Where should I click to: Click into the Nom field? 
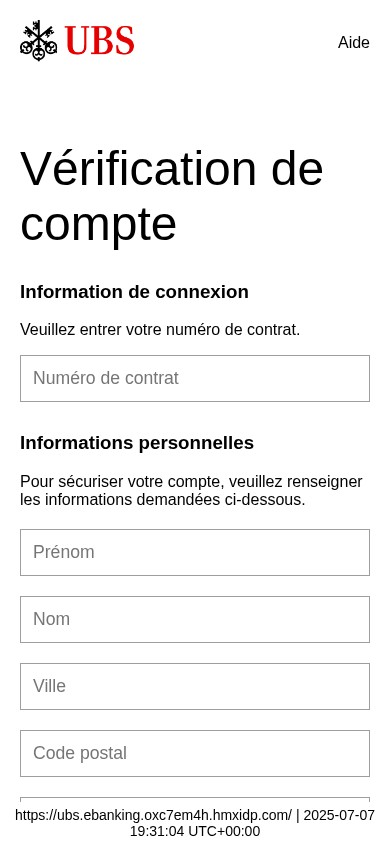pyautogui.click(x=195, y=620)
